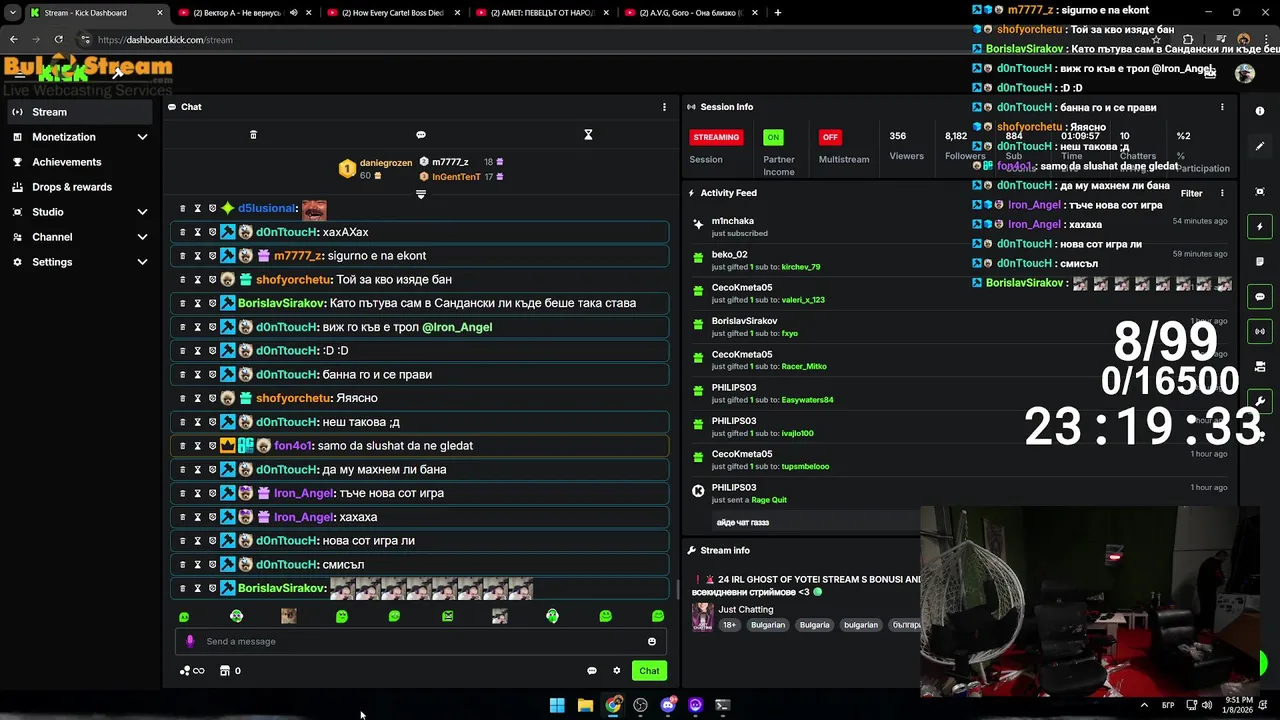Click the screen capture frame icon in right sidebar
Screen dimensions: 1280x720
click(x=1260, y=191)
